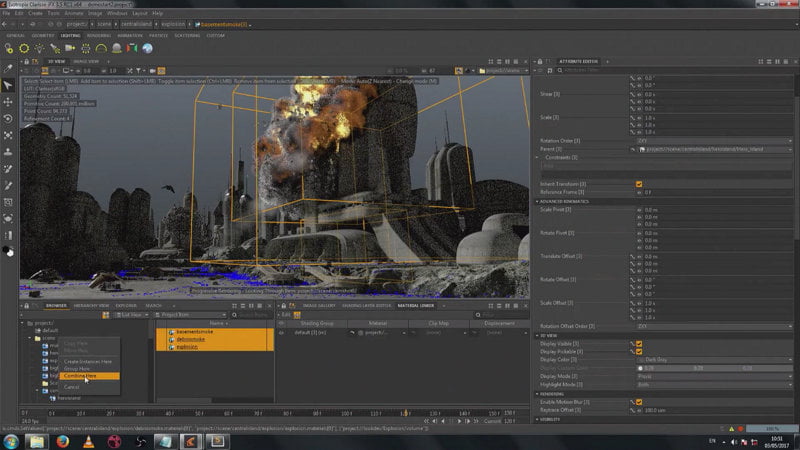
Task: Create a spot light from shelf
Action: [55, 48]
